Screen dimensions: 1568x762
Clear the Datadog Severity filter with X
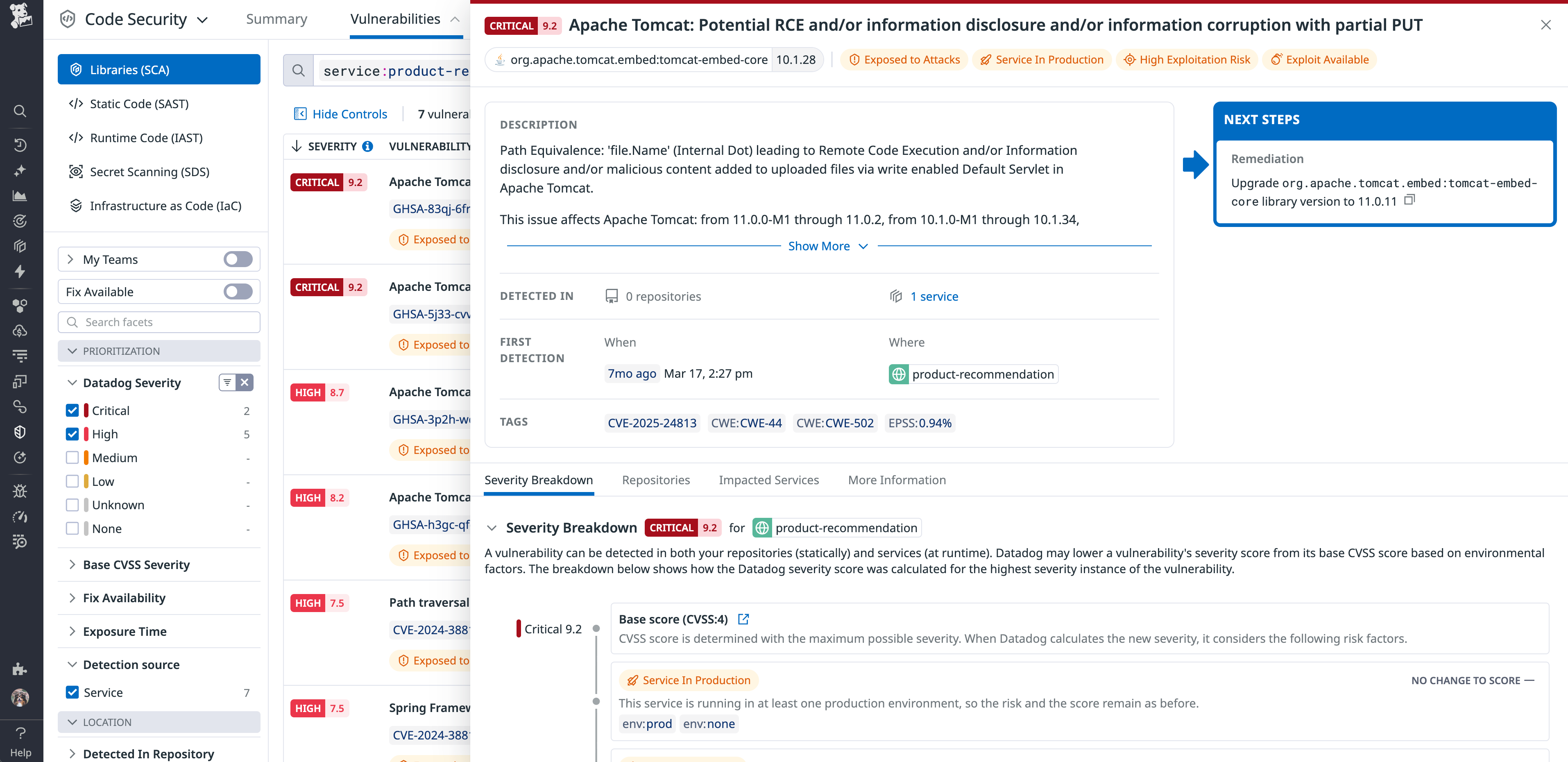point(245,382)
